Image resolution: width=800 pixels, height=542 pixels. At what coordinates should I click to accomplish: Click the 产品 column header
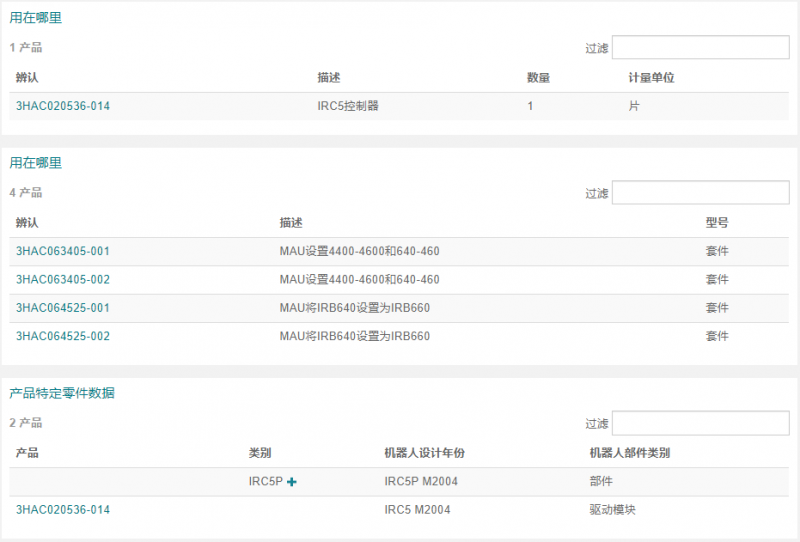tap(27, 453)
